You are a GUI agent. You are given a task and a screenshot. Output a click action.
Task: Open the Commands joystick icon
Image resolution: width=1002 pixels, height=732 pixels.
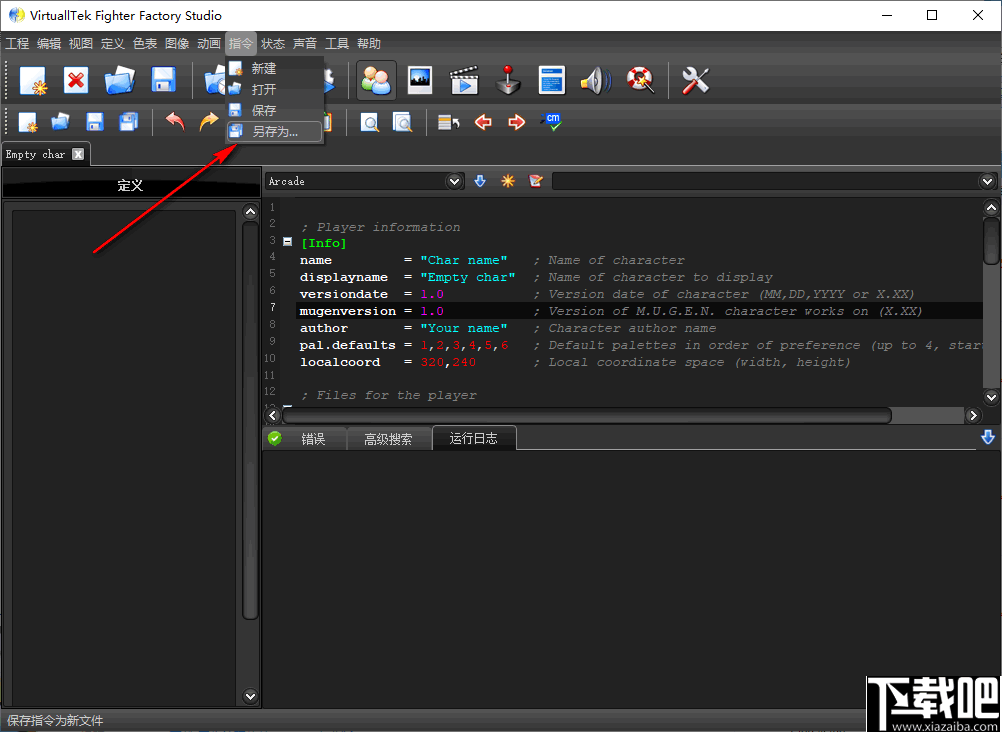point(509,81)
